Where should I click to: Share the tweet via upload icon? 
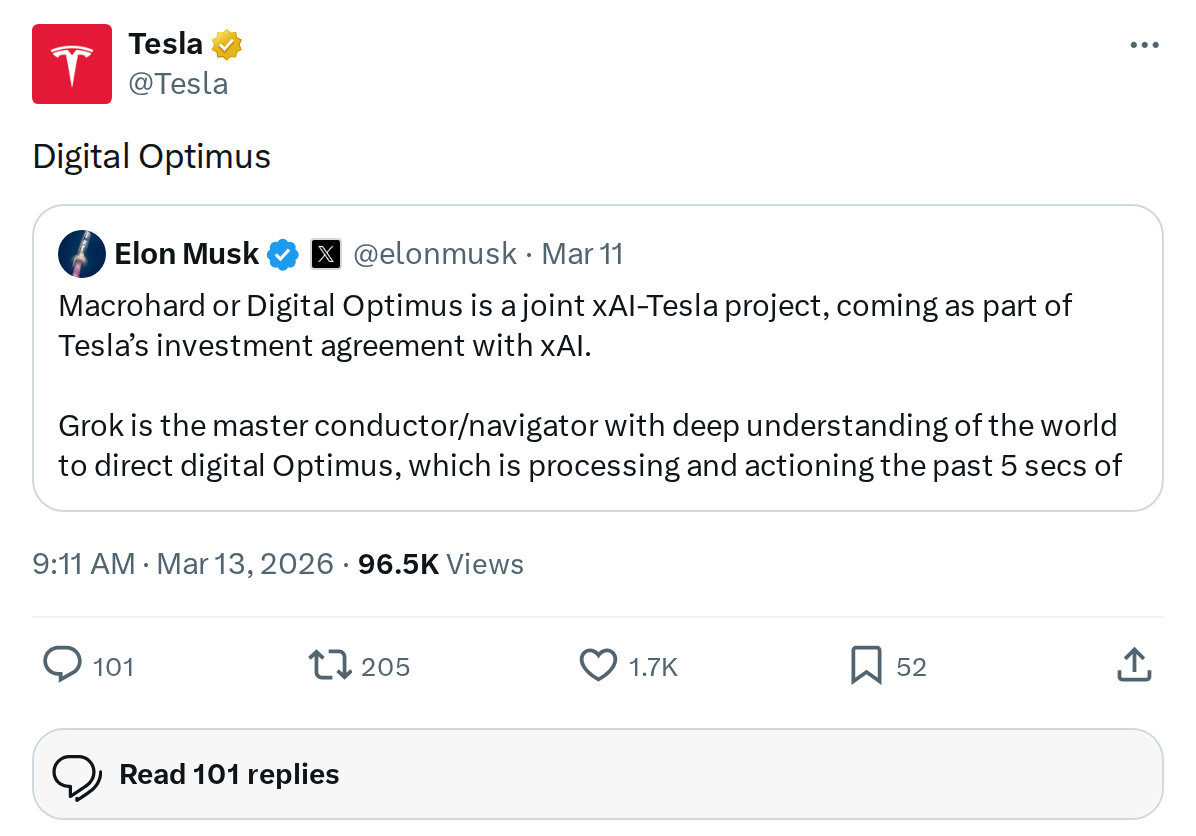[1133, 664]
